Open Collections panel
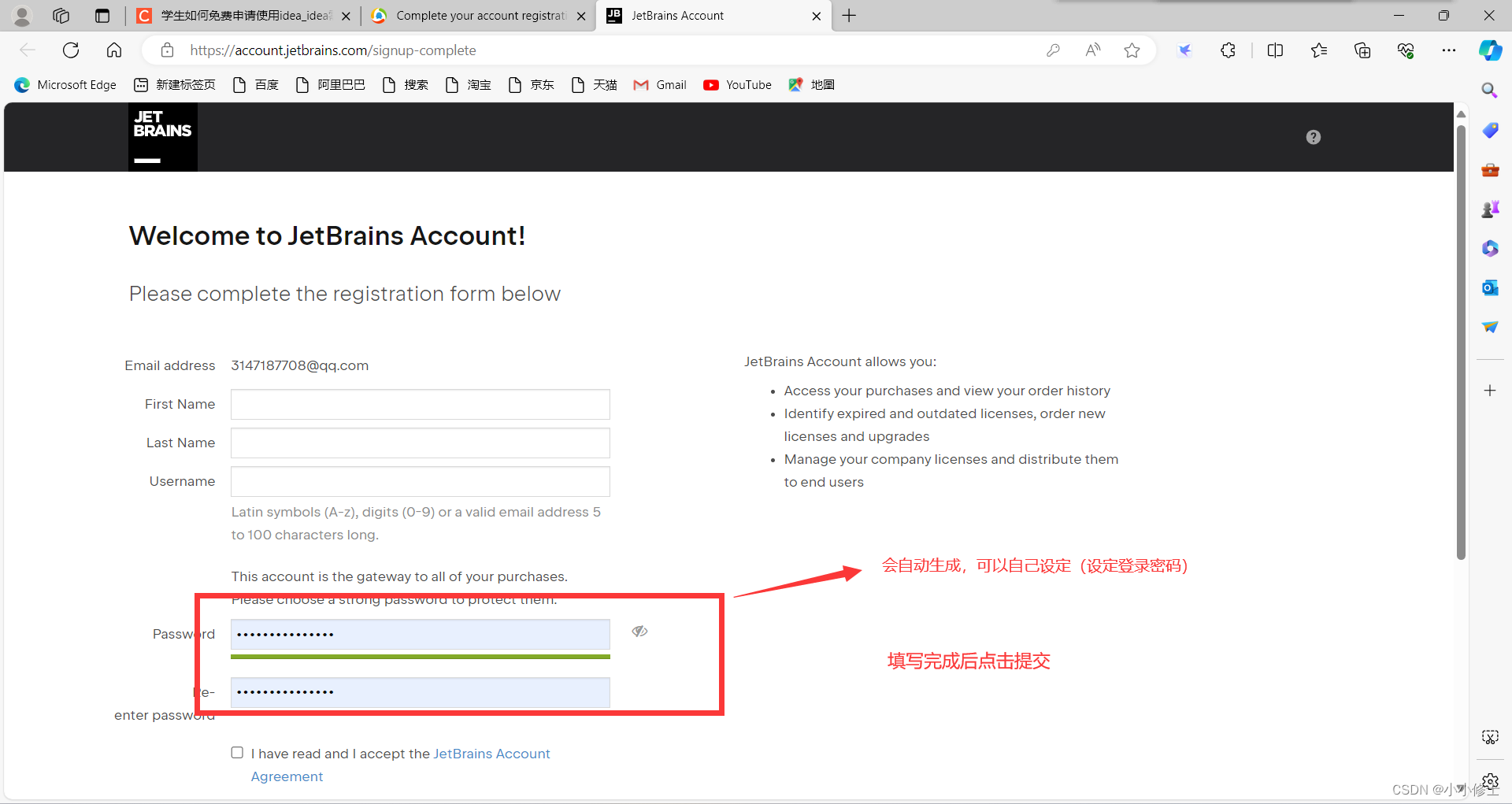Screen dimensions: 1512x804 [1362, 50]
